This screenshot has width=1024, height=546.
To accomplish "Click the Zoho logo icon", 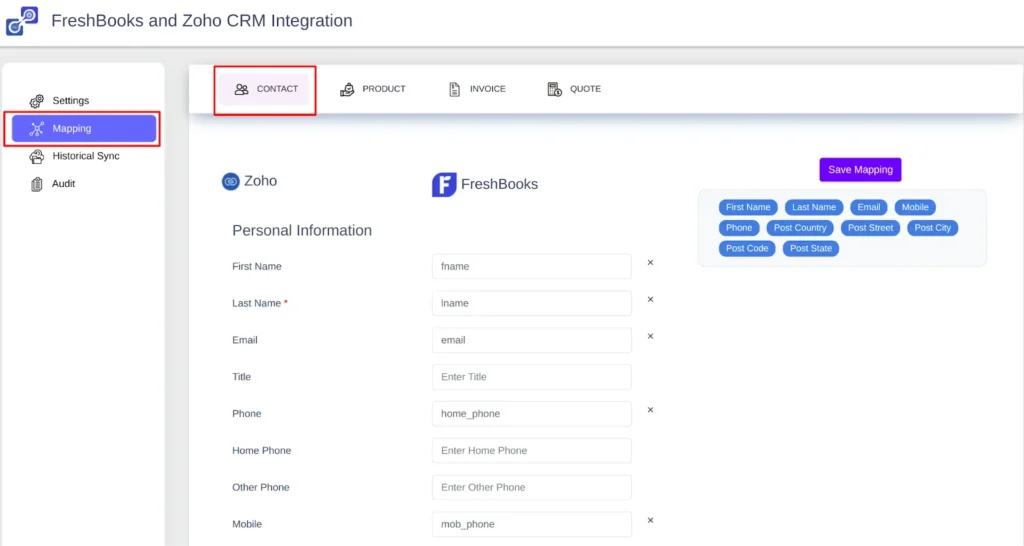I will (231, 182).
